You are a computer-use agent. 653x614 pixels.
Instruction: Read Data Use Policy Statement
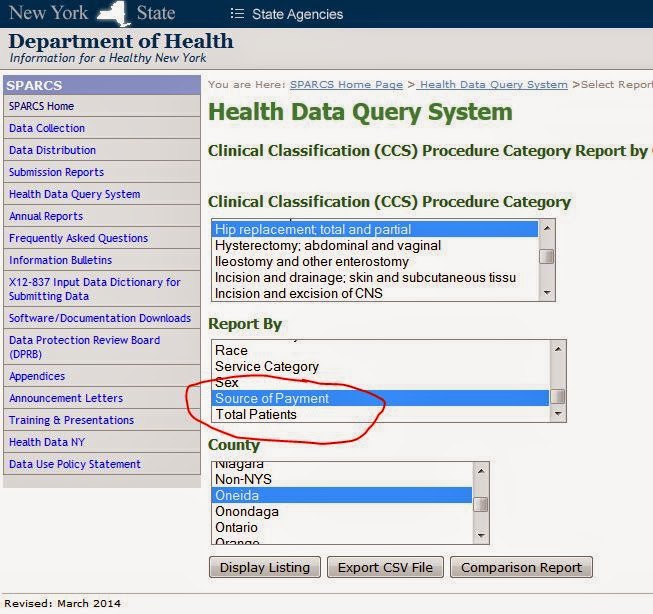pos(75,464)
